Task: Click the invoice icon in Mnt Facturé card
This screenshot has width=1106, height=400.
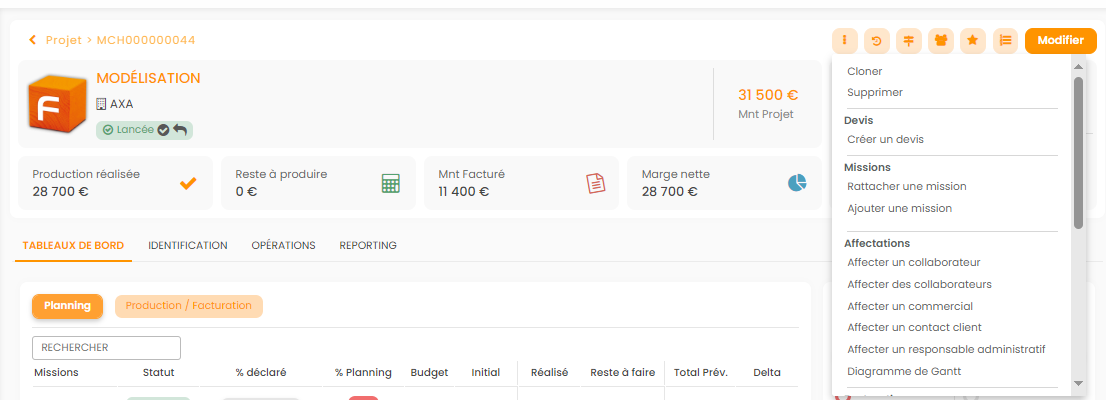Action: (595, 183)
